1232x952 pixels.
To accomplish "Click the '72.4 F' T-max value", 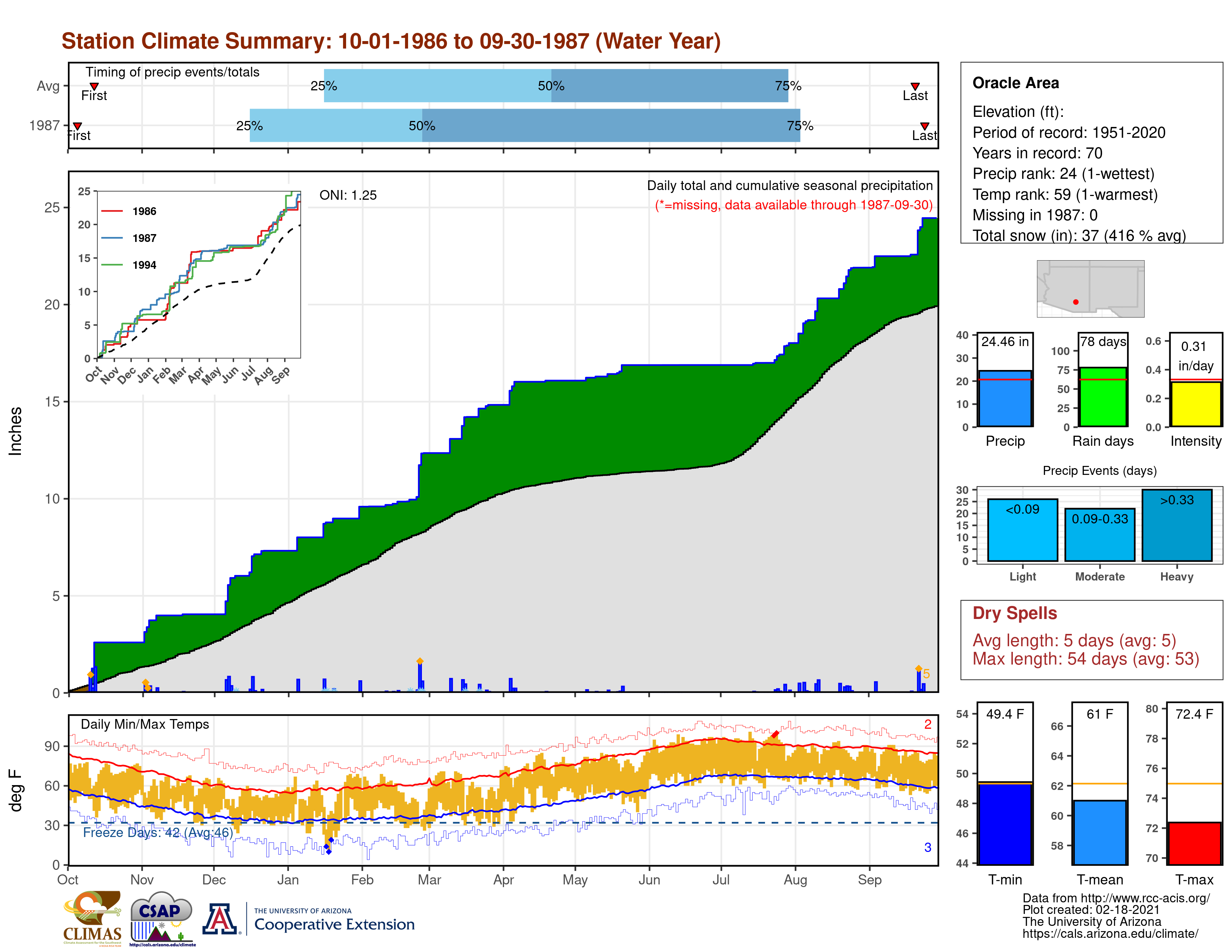I will click(x=1194, y=714).
